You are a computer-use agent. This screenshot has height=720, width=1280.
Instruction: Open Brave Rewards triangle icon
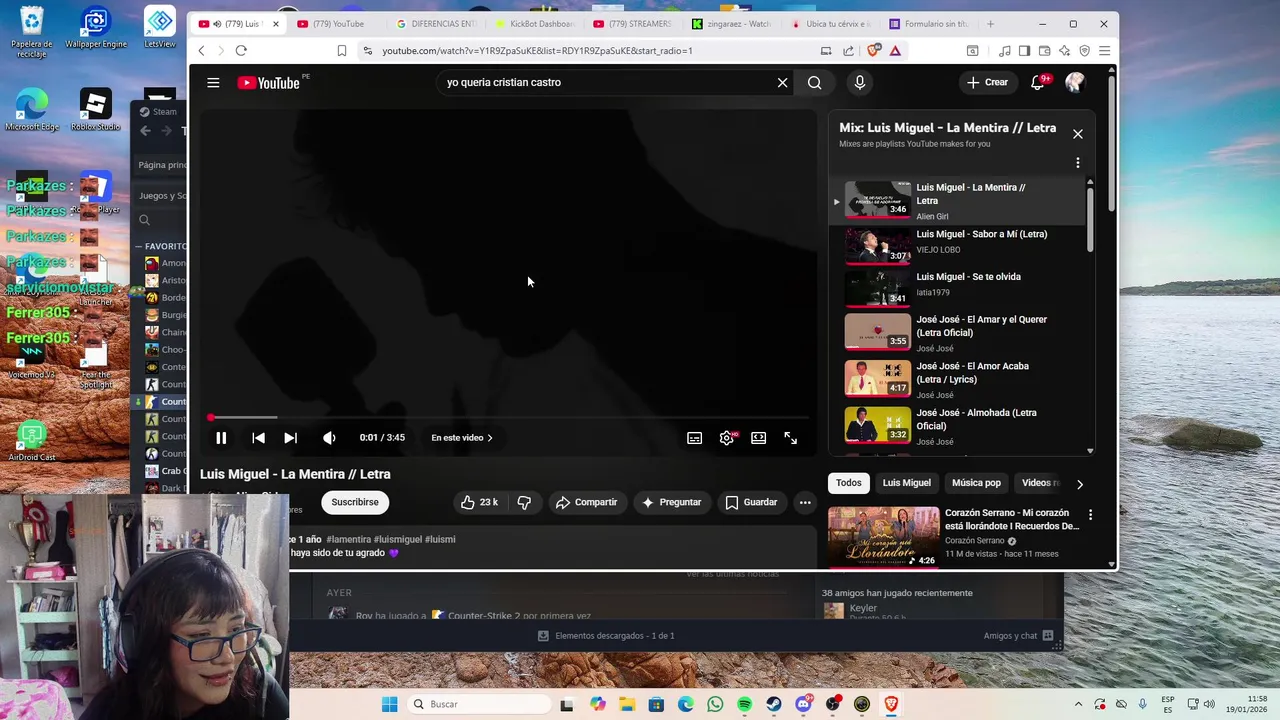895,51
